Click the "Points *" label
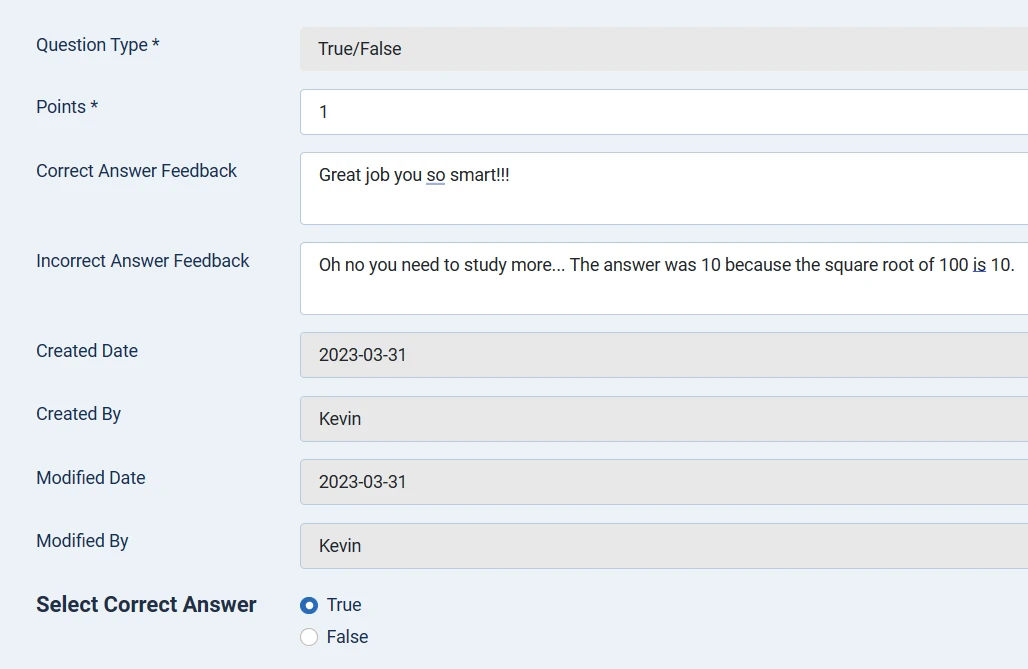The image size is (1028, 669). tap(67, 107)
